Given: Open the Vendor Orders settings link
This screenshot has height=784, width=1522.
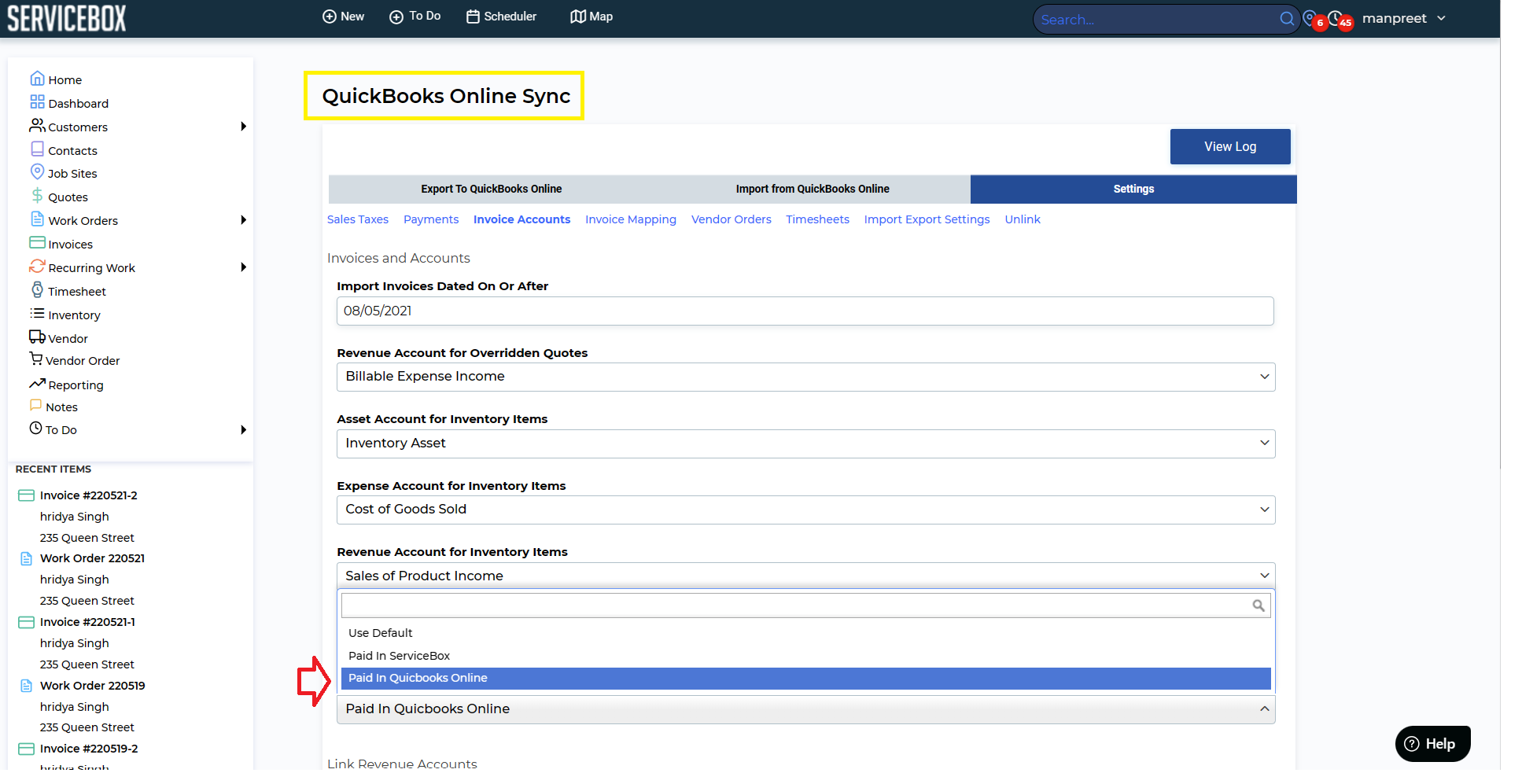Looking at the screenshot, I should pyautogui.click(x=732, y=219).
